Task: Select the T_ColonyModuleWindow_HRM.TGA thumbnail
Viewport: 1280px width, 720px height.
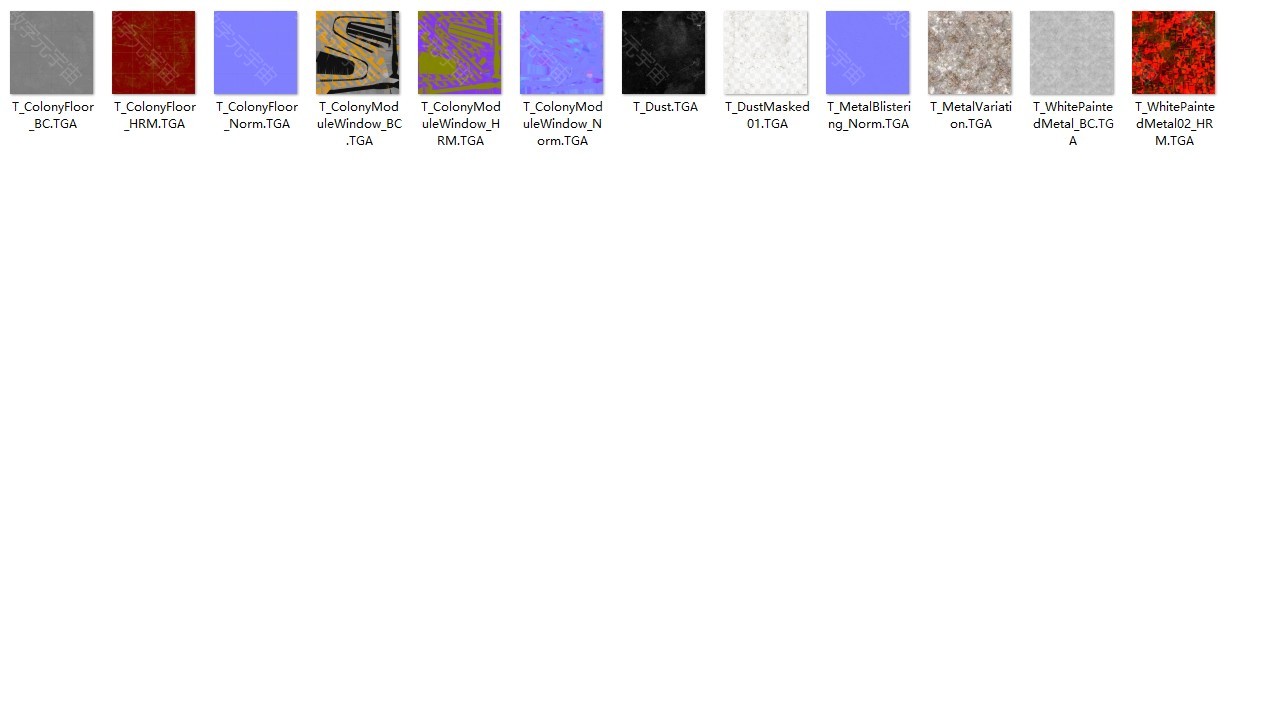Action: pos(459,53)
